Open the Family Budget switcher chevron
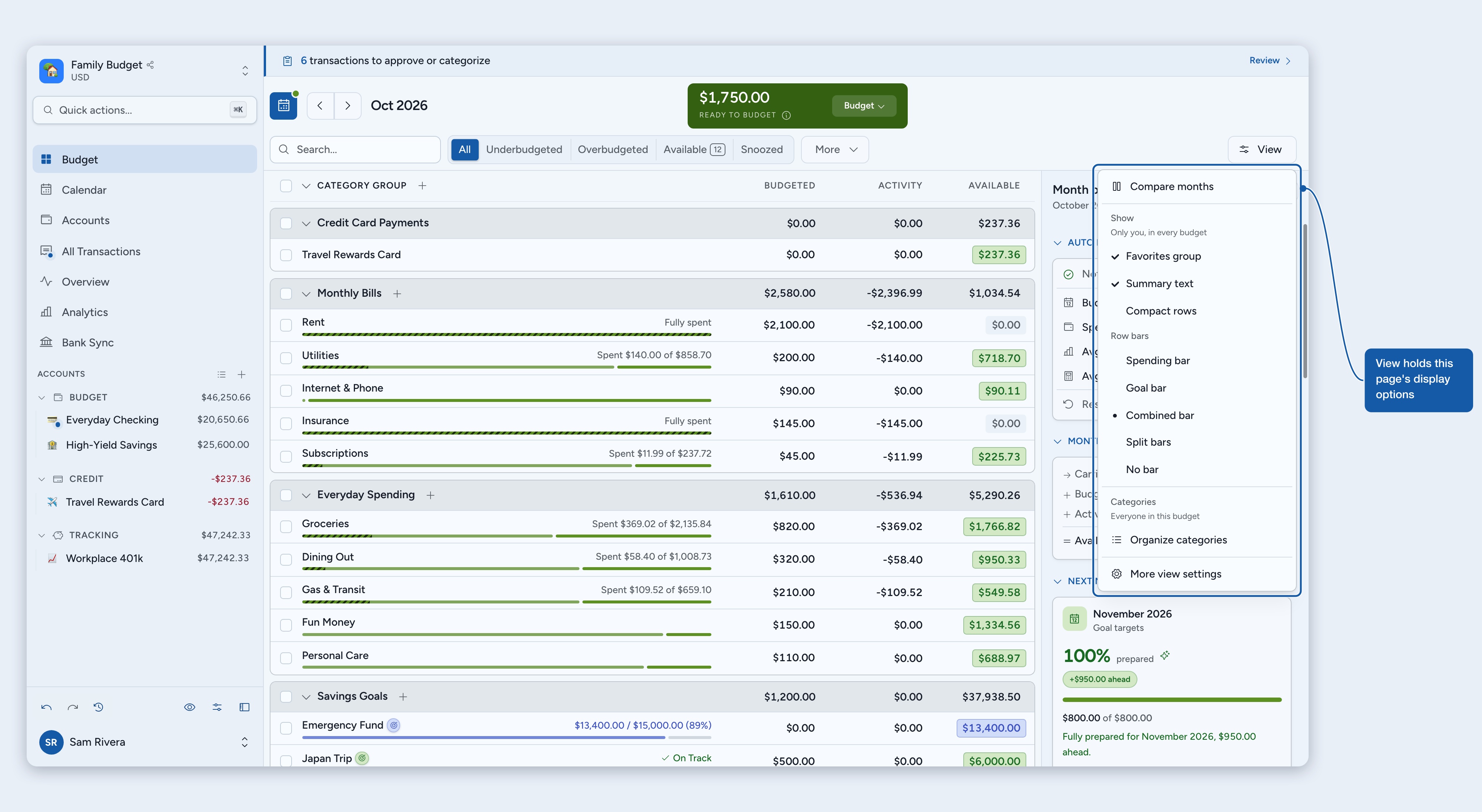The width and height of the screenshot is (1482, 812). 245,71
